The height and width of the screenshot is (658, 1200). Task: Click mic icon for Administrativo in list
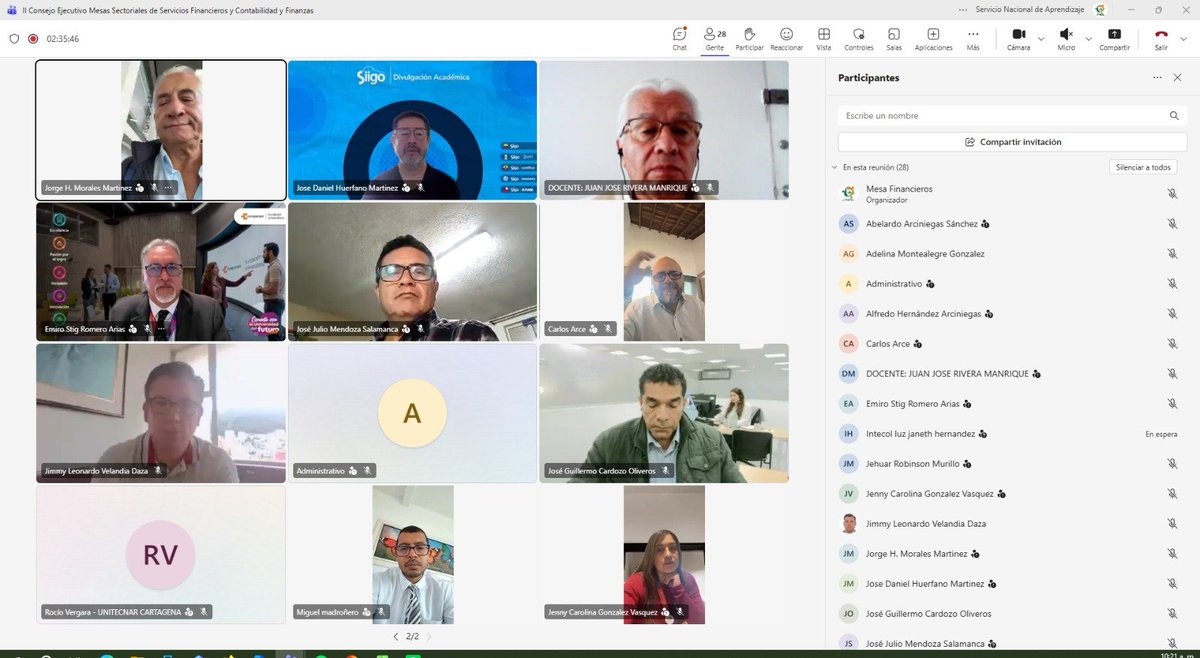1172,284
